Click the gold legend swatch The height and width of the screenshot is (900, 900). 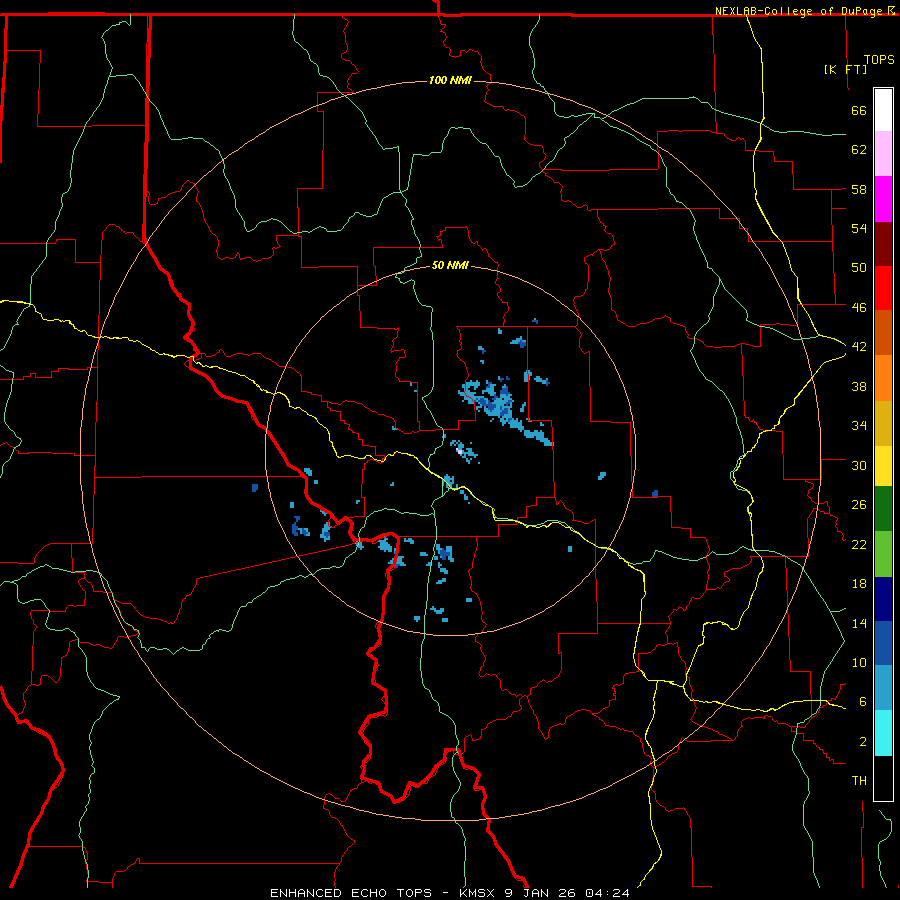(x=883, y=422)
